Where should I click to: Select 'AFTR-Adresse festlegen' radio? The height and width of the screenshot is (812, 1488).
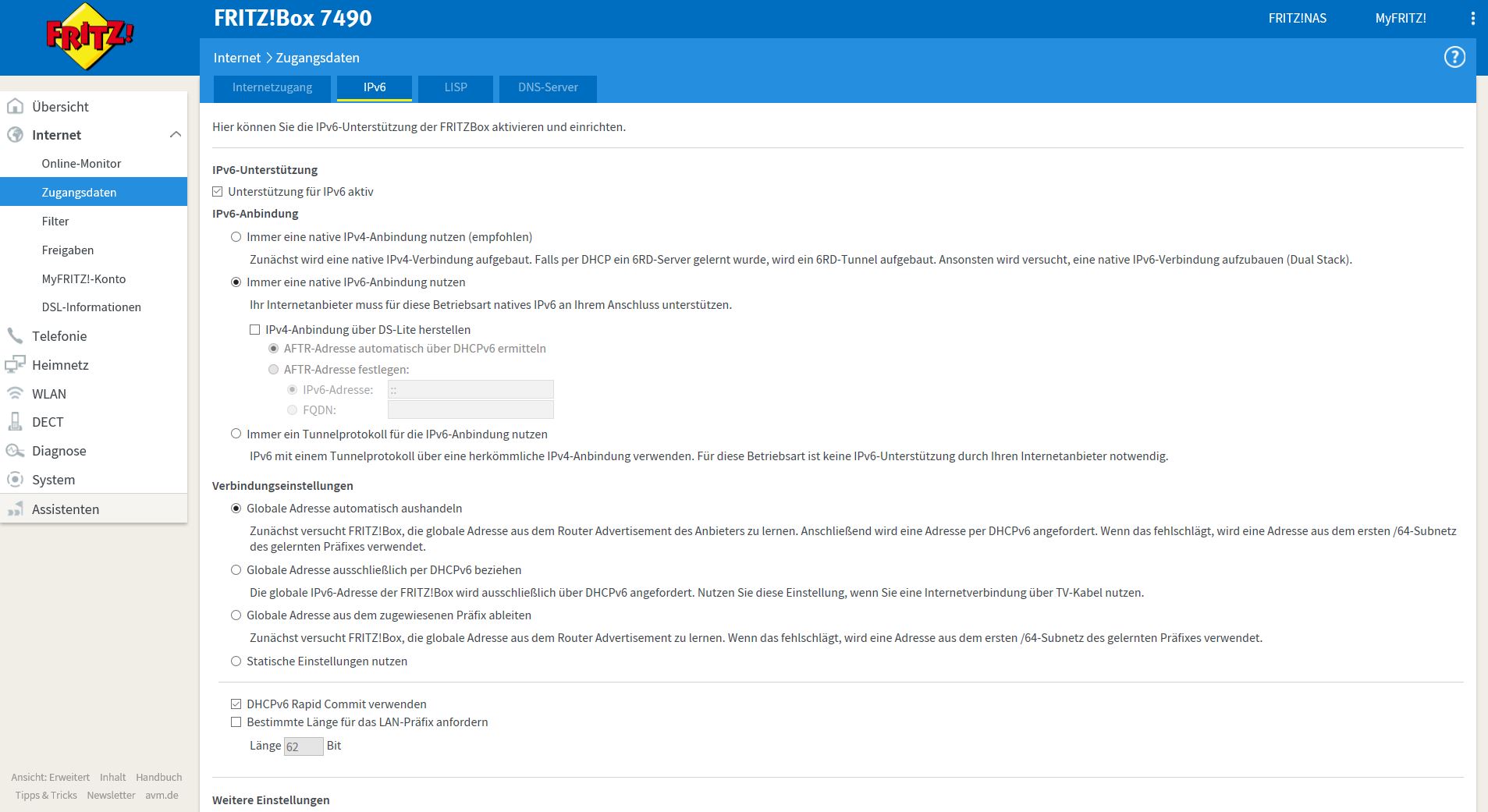pyautogui.click(x=273, y=370)
